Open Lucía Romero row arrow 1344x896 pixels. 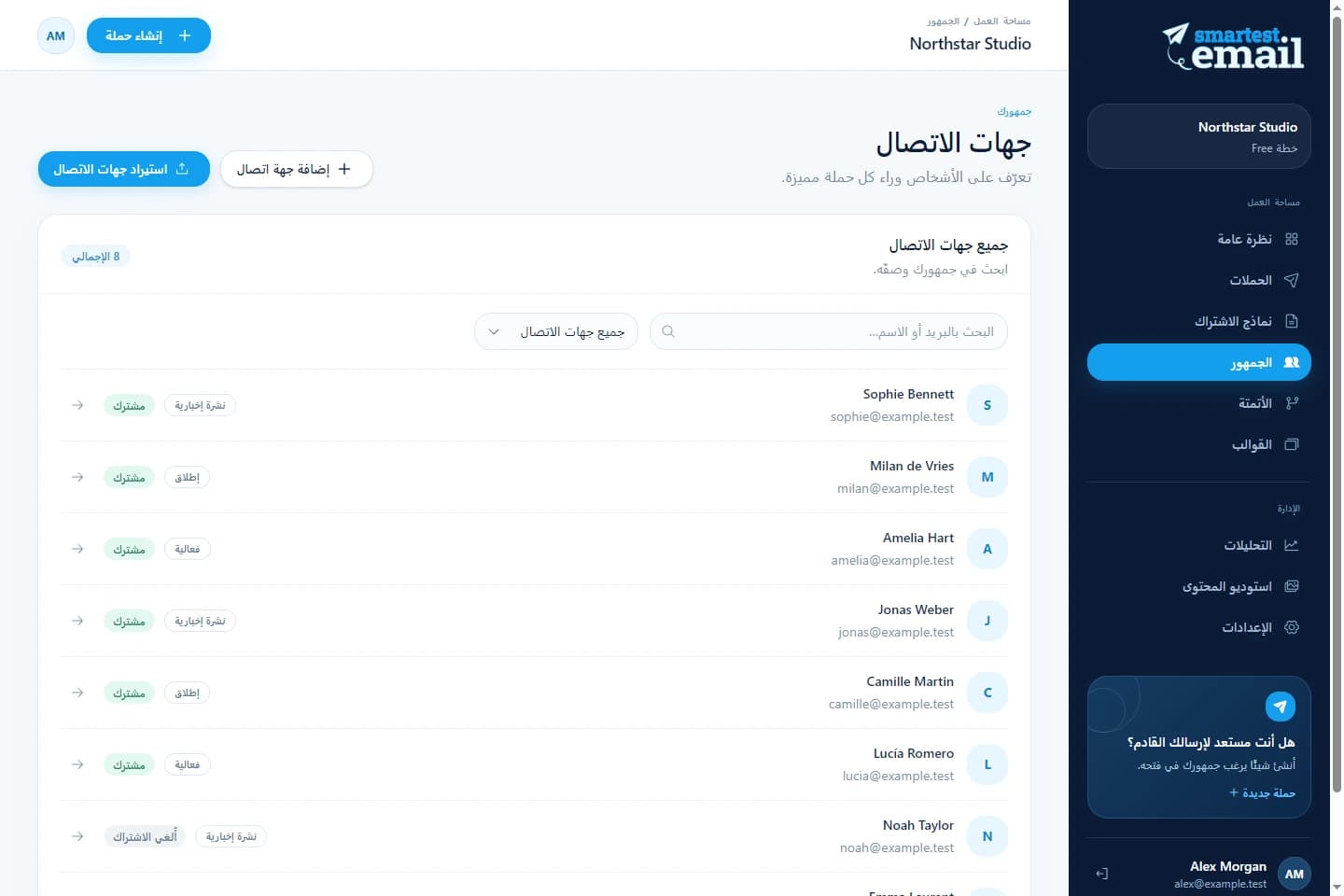tap(77, 764)
